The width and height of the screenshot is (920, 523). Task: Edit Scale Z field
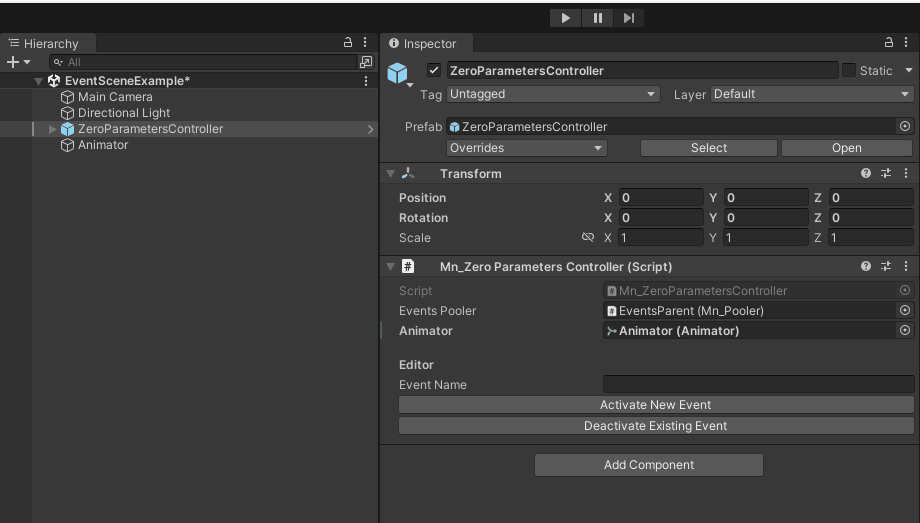[x=871, y=238]
